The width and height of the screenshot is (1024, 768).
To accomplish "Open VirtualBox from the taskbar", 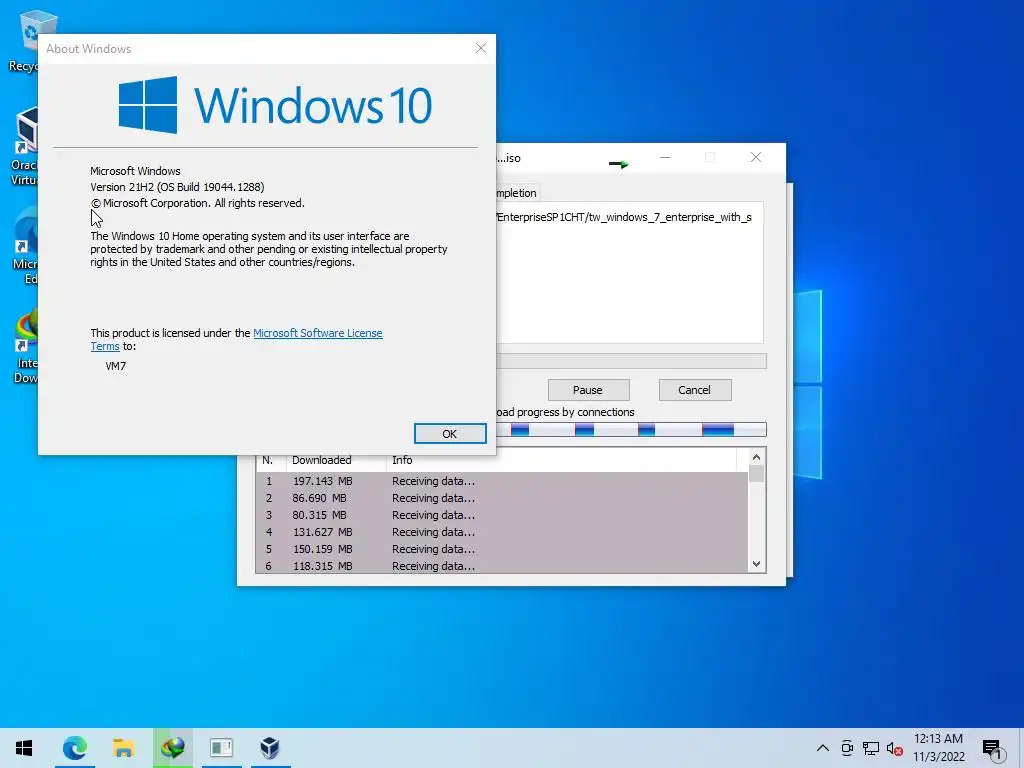I will [270, 748].
